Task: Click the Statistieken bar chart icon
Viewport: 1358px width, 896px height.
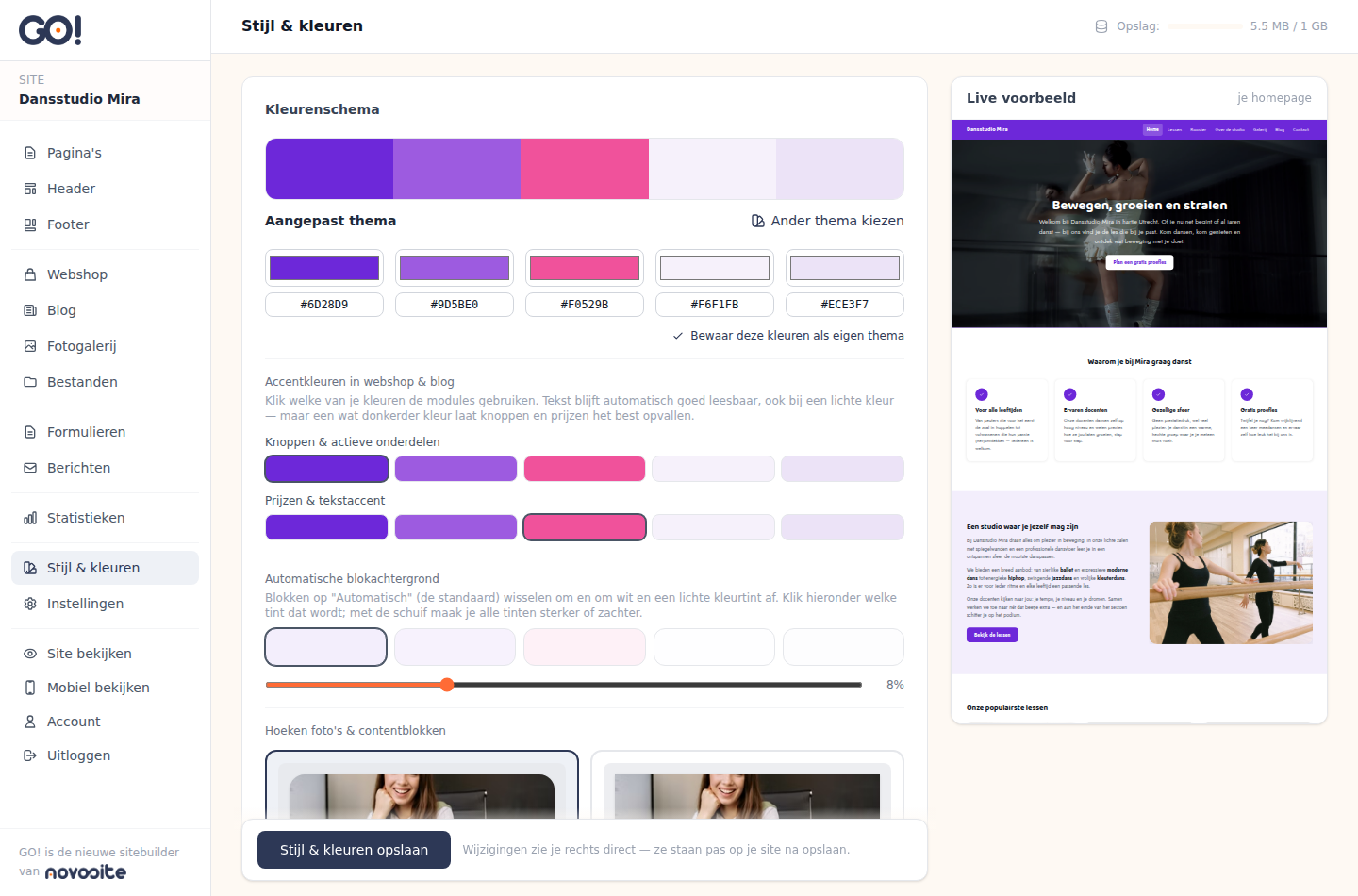Action: tap(30, 518)
